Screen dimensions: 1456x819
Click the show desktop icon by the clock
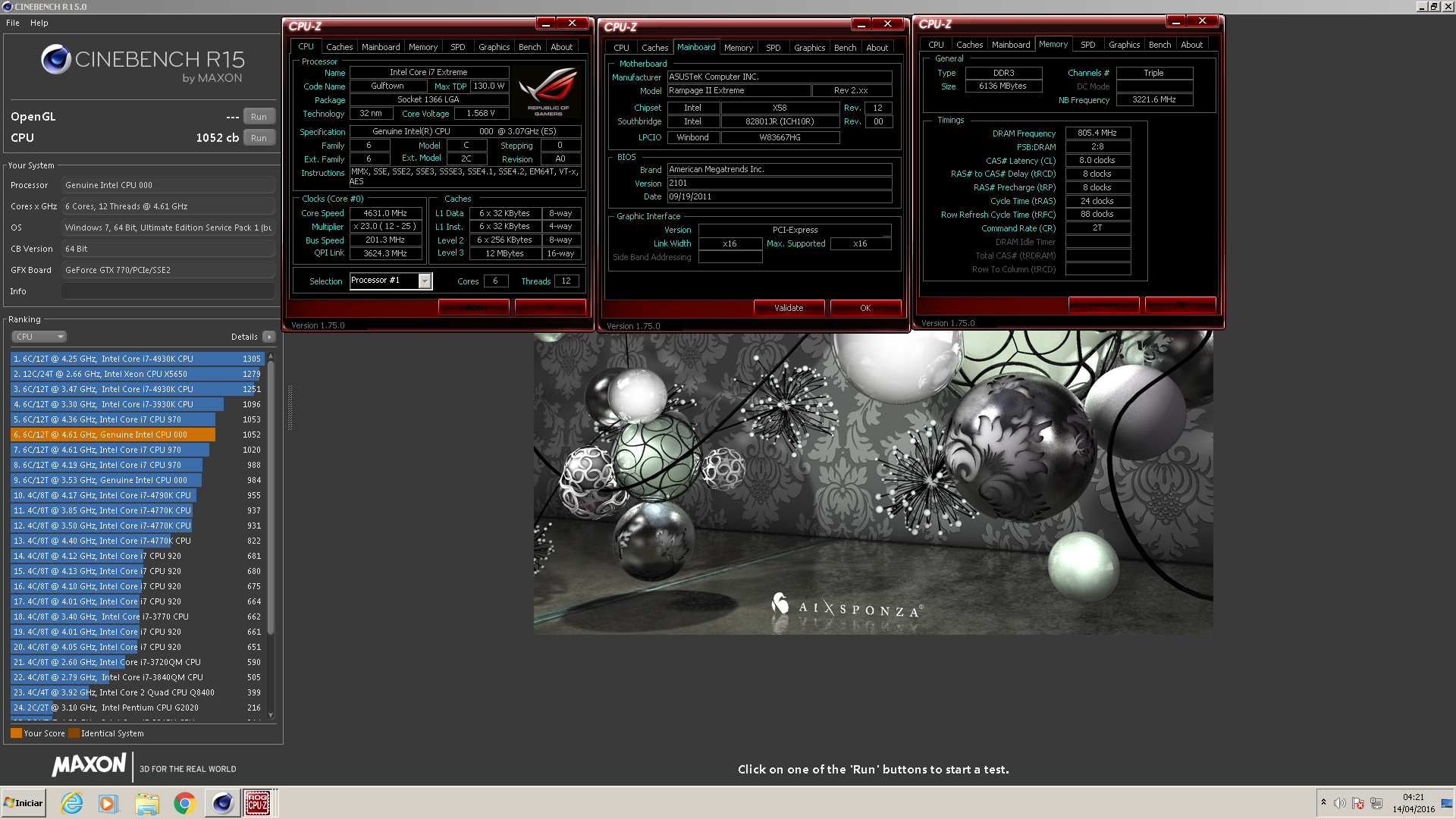pyautogui.click(x=1448, y=803)
